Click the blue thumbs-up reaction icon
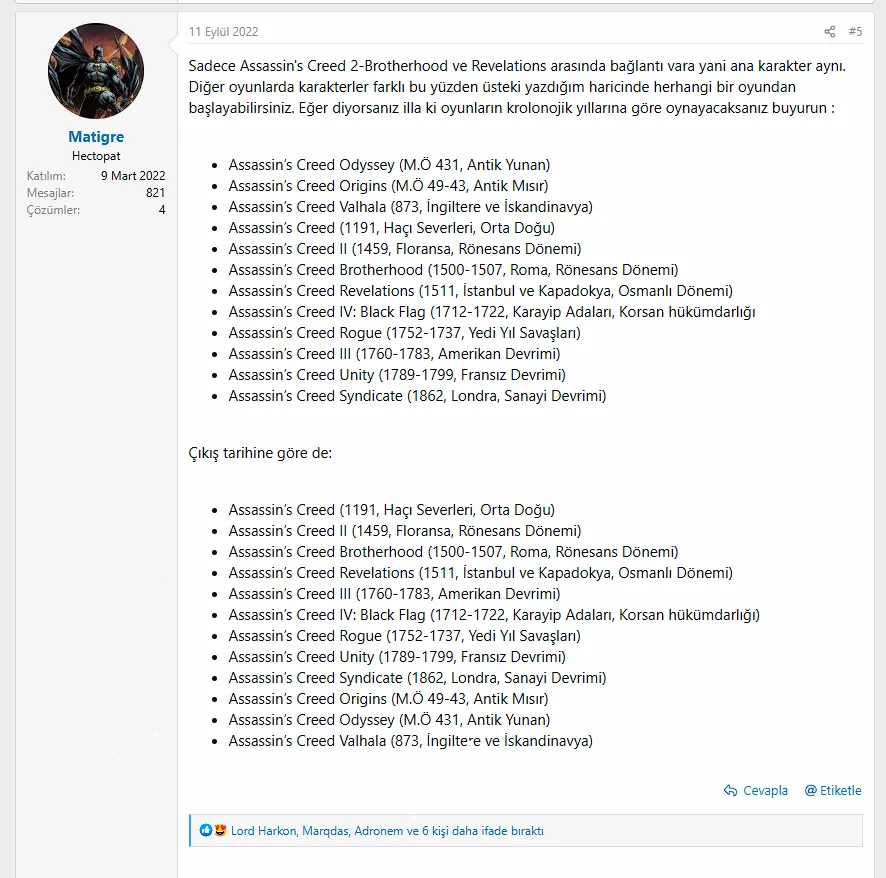This screenshot has width=886, height=878. pyautogui.click(x=206, y=830)
